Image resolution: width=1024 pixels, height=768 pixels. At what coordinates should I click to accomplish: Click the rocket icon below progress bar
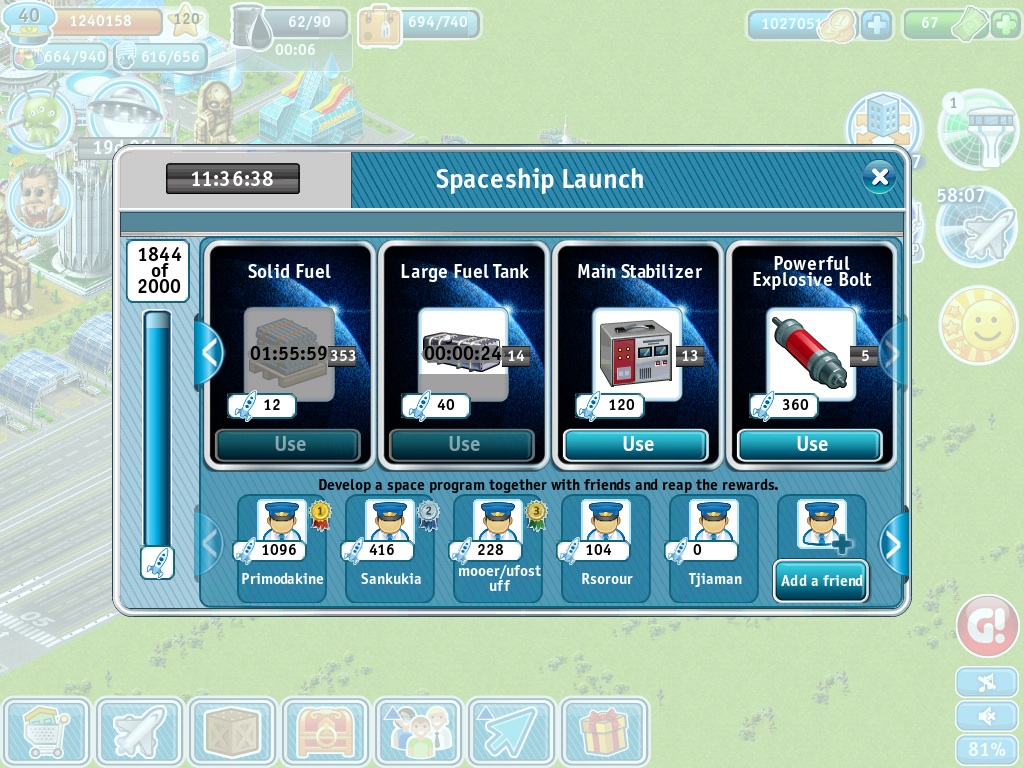[x=157, y=563]
